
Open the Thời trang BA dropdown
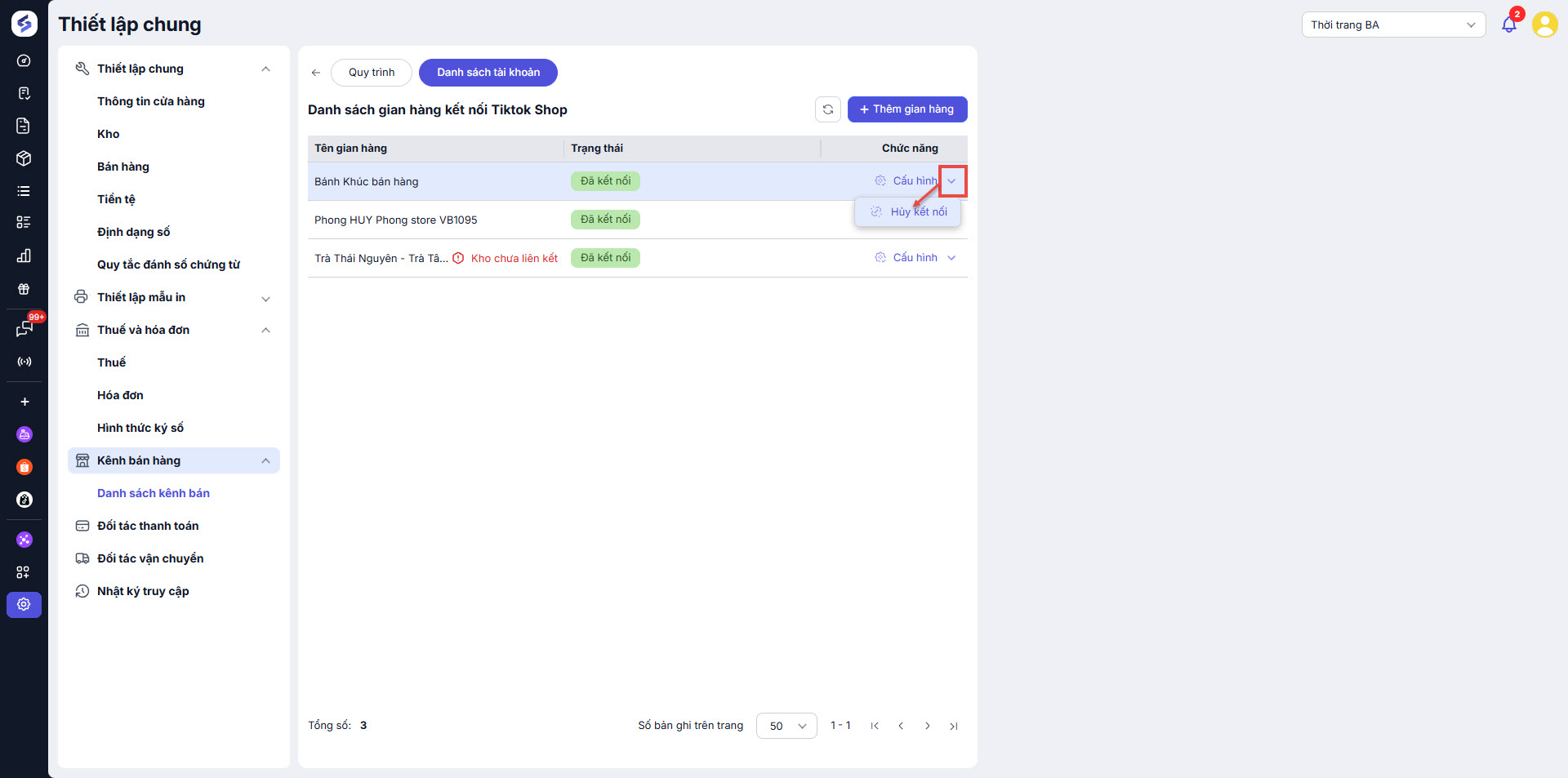(1392, 24)
